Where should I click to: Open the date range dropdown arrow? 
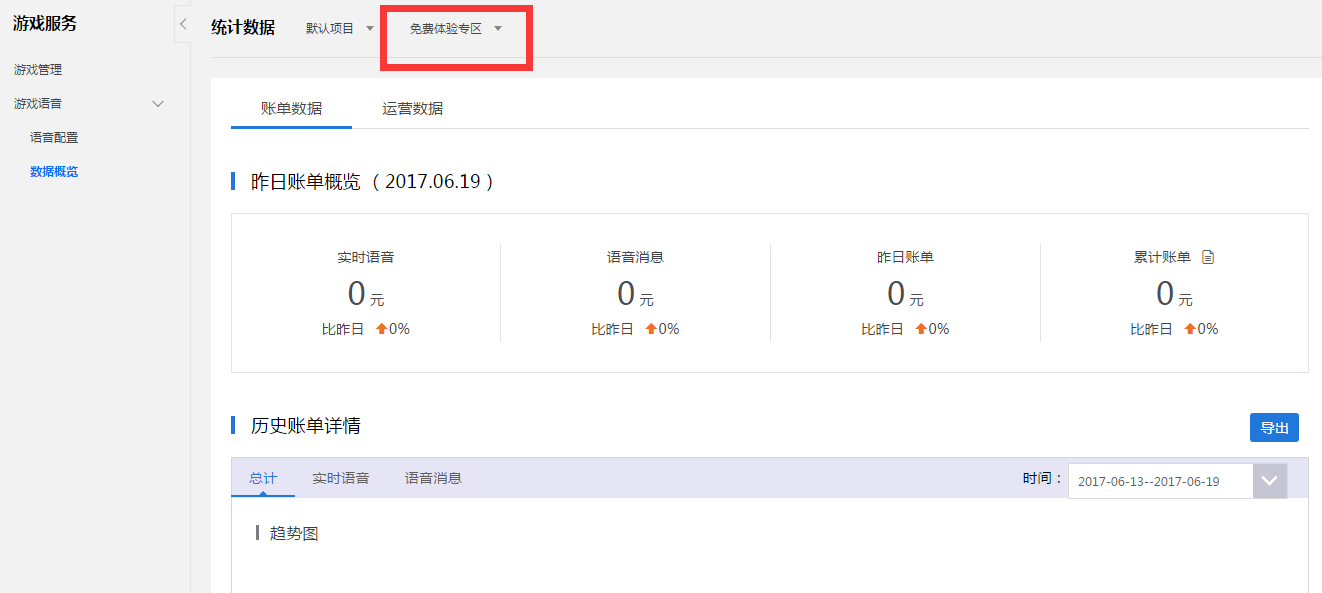1270,481
